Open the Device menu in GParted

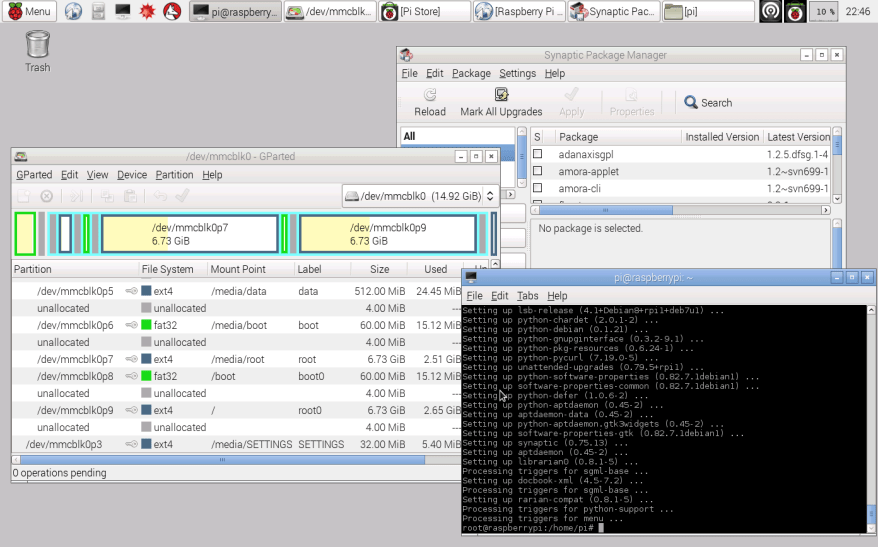[132, 175]
